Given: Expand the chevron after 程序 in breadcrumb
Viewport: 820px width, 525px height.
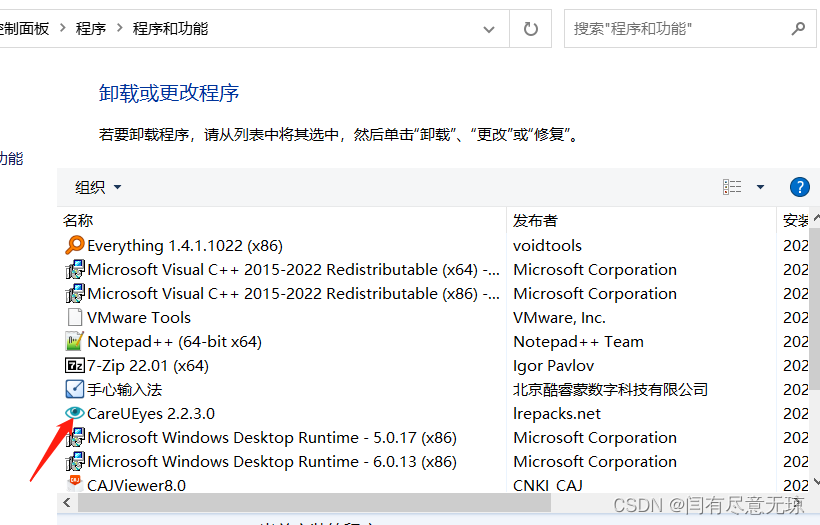Looking at the screenshot, I should tap(119, 28).
